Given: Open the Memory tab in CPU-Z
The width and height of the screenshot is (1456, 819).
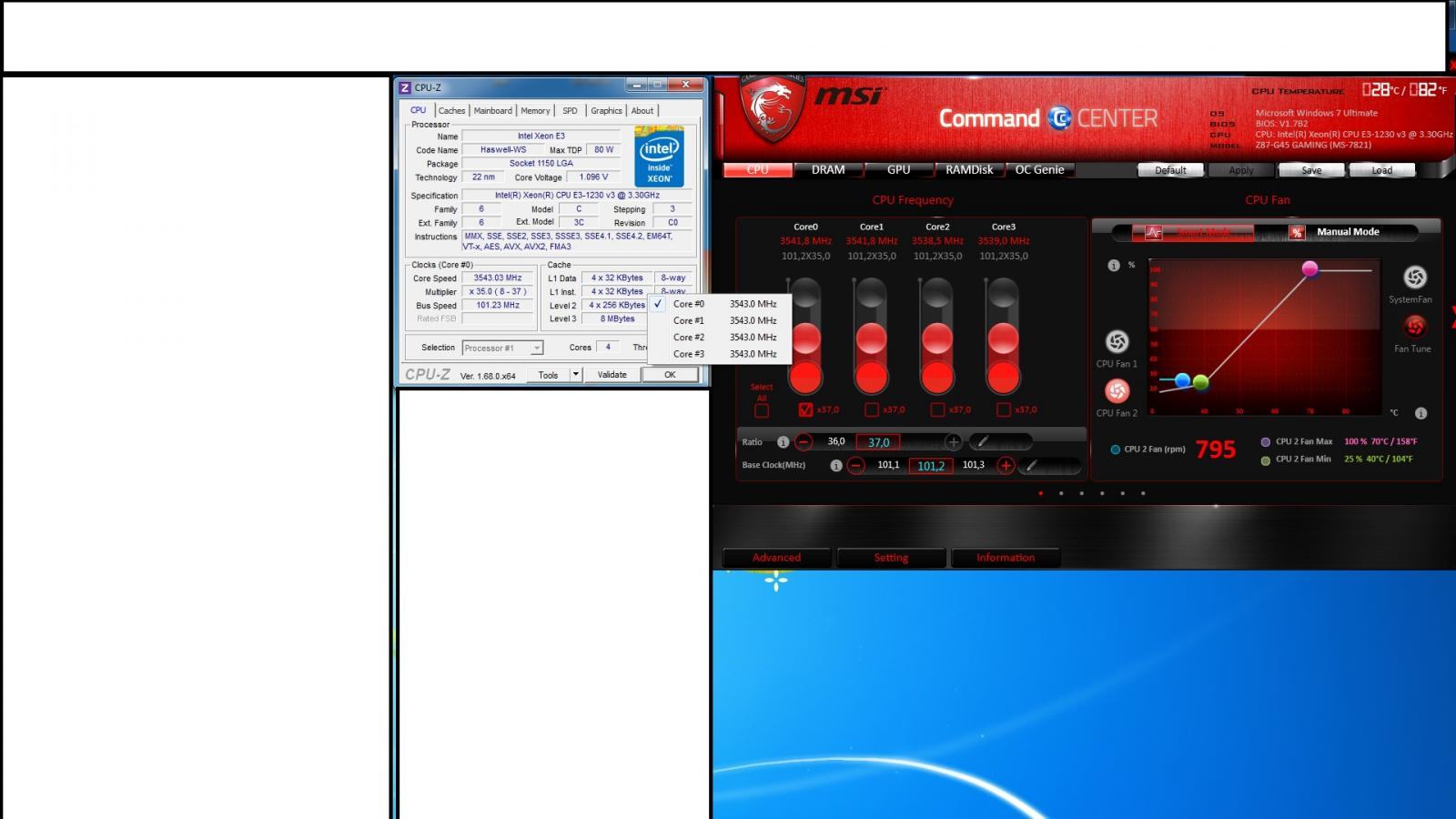Looking at the screenshot, I should click(x=535, y=111).
